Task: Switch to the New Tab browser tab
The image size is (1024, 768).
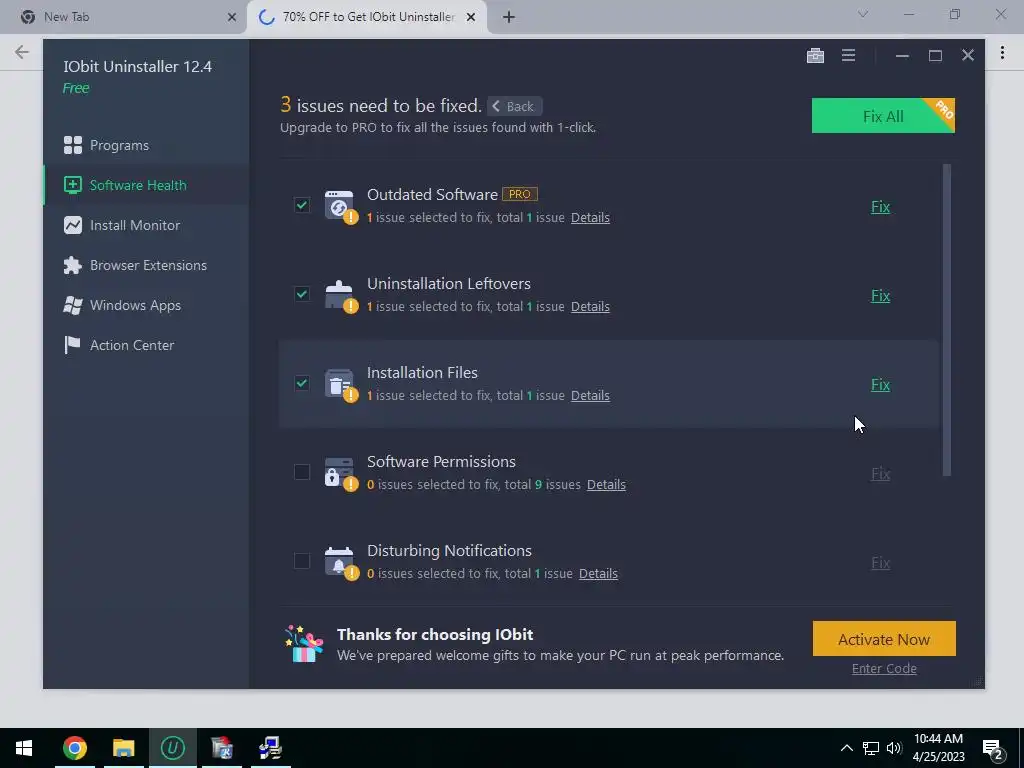Action: pos(124,17)
